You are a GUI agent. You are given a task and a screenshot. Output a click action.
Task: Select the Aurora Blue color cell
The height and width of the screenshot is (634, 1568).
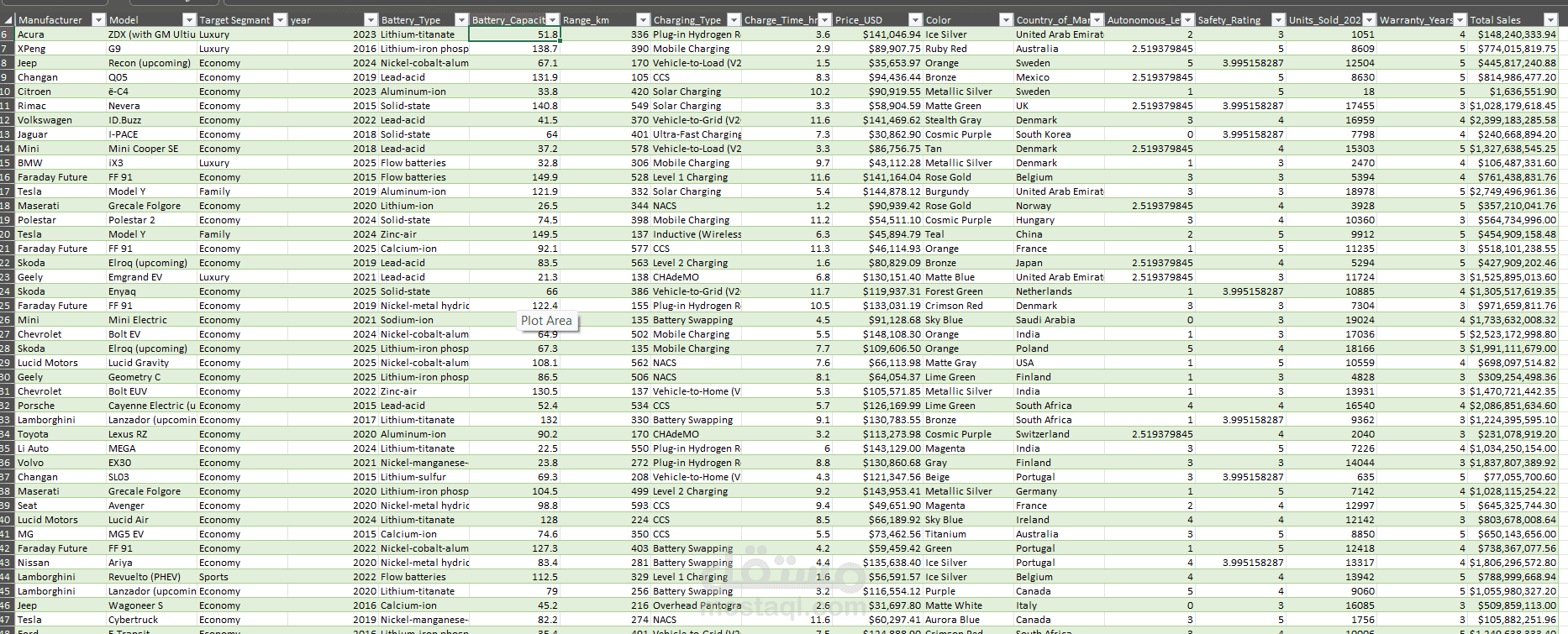click(968, 620)
